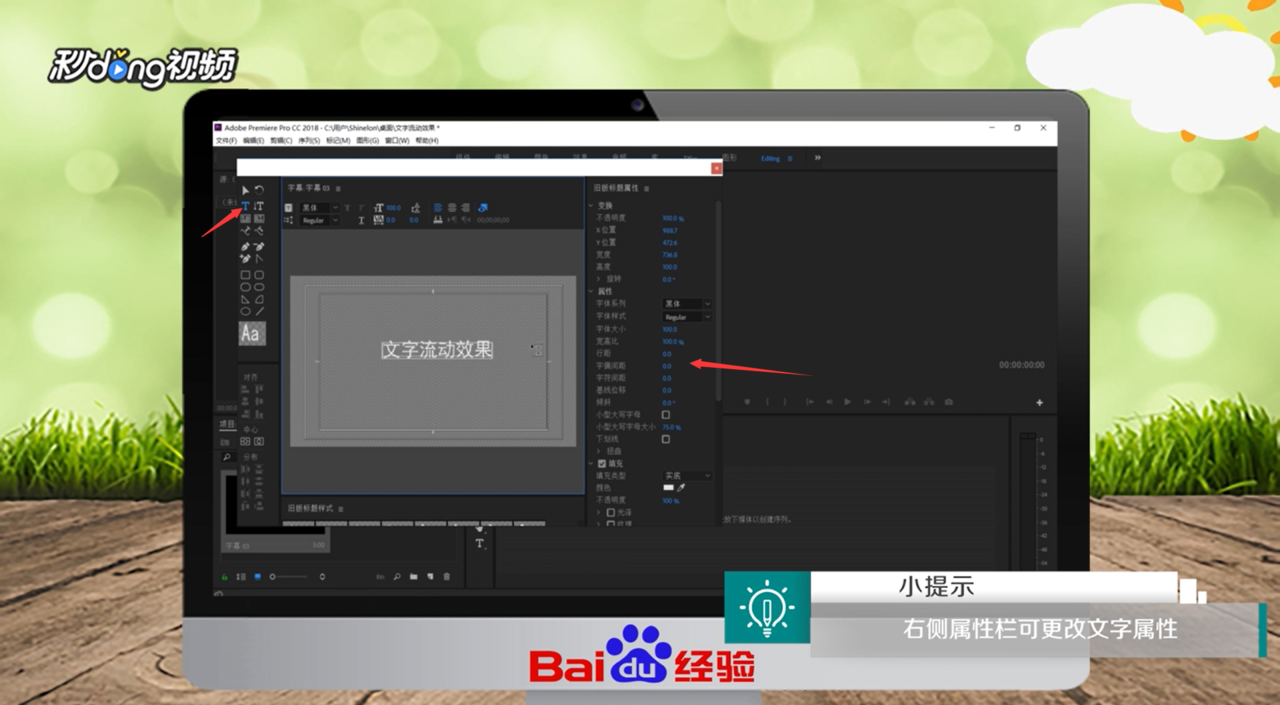Open 旧版标题属性 panel menu icon

click(646, 188)
